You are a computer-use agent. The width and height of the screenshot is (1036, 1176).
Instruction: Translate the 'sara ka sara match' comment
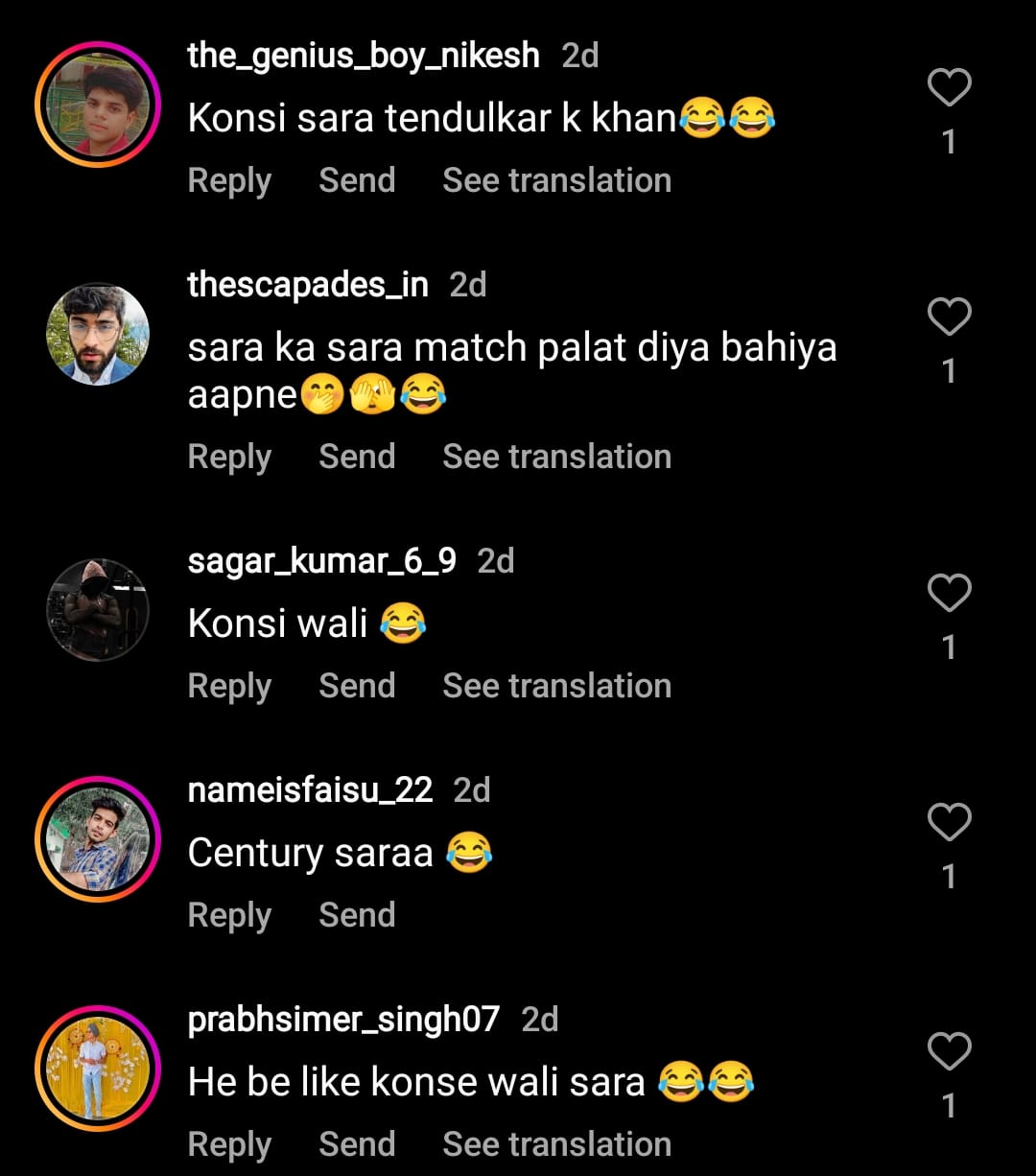556,457
